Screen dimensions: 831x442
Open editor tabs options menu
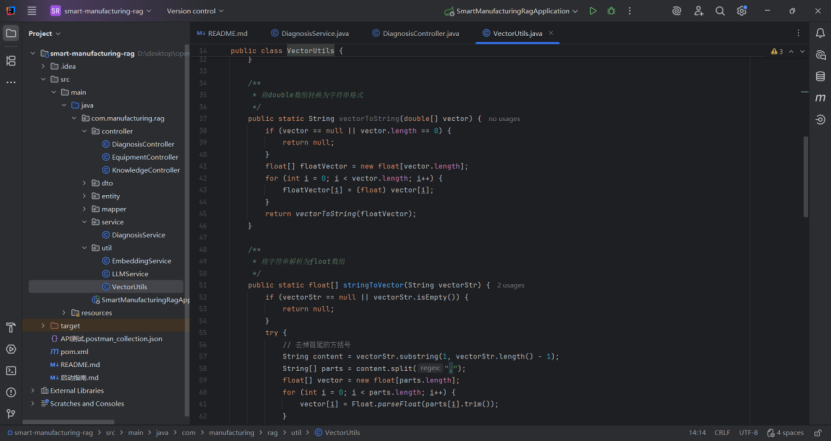tap(798, 33)
